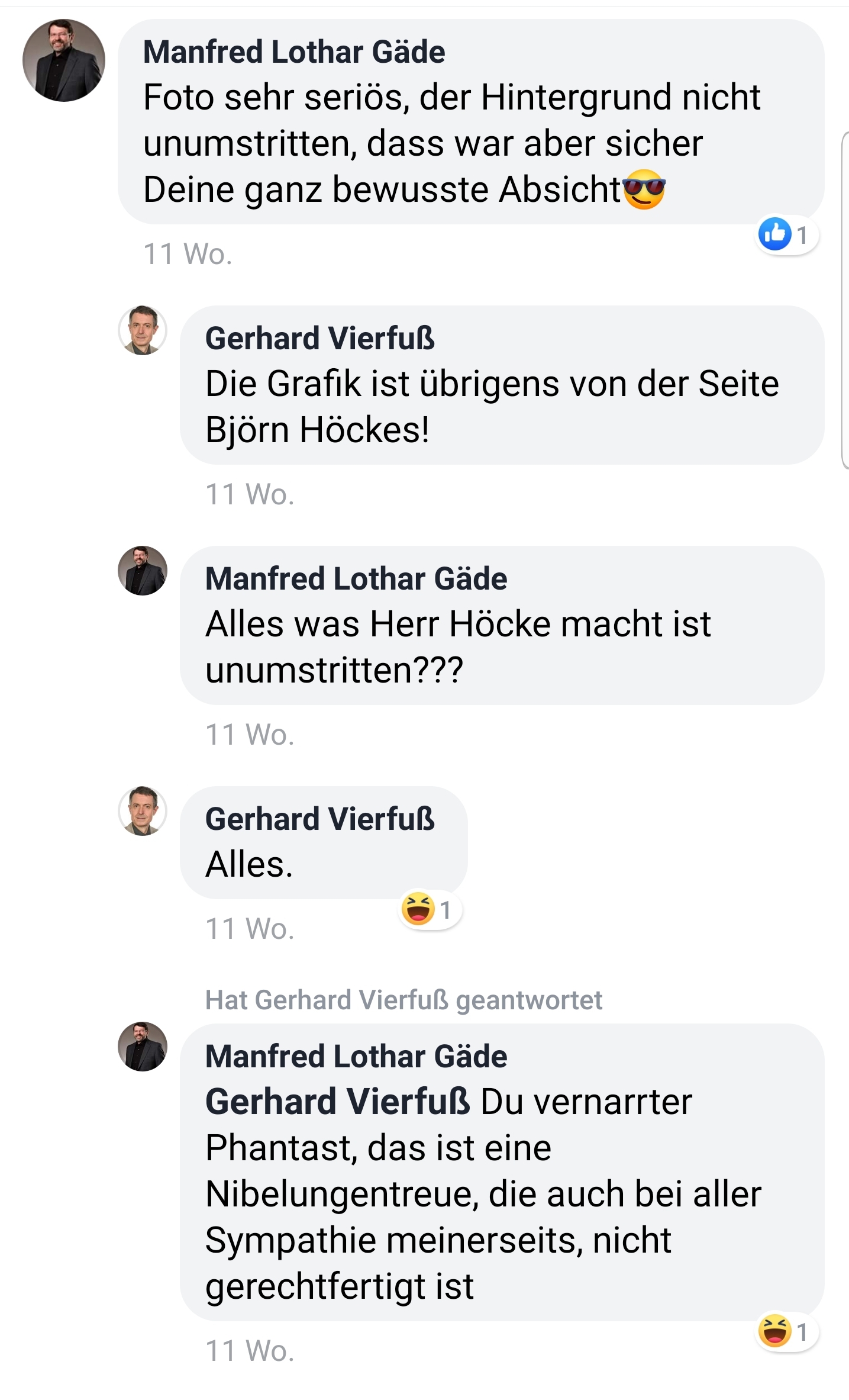Click the author name above "Alles was Herr Höcke"
The height and width of the screenshot is (1400, 849).
click(356, 578)
